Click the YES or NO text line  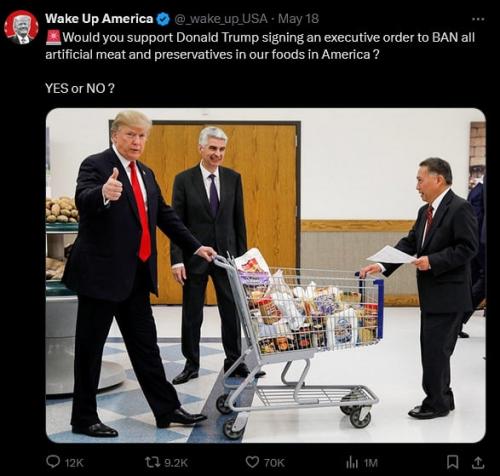point(80,88)
